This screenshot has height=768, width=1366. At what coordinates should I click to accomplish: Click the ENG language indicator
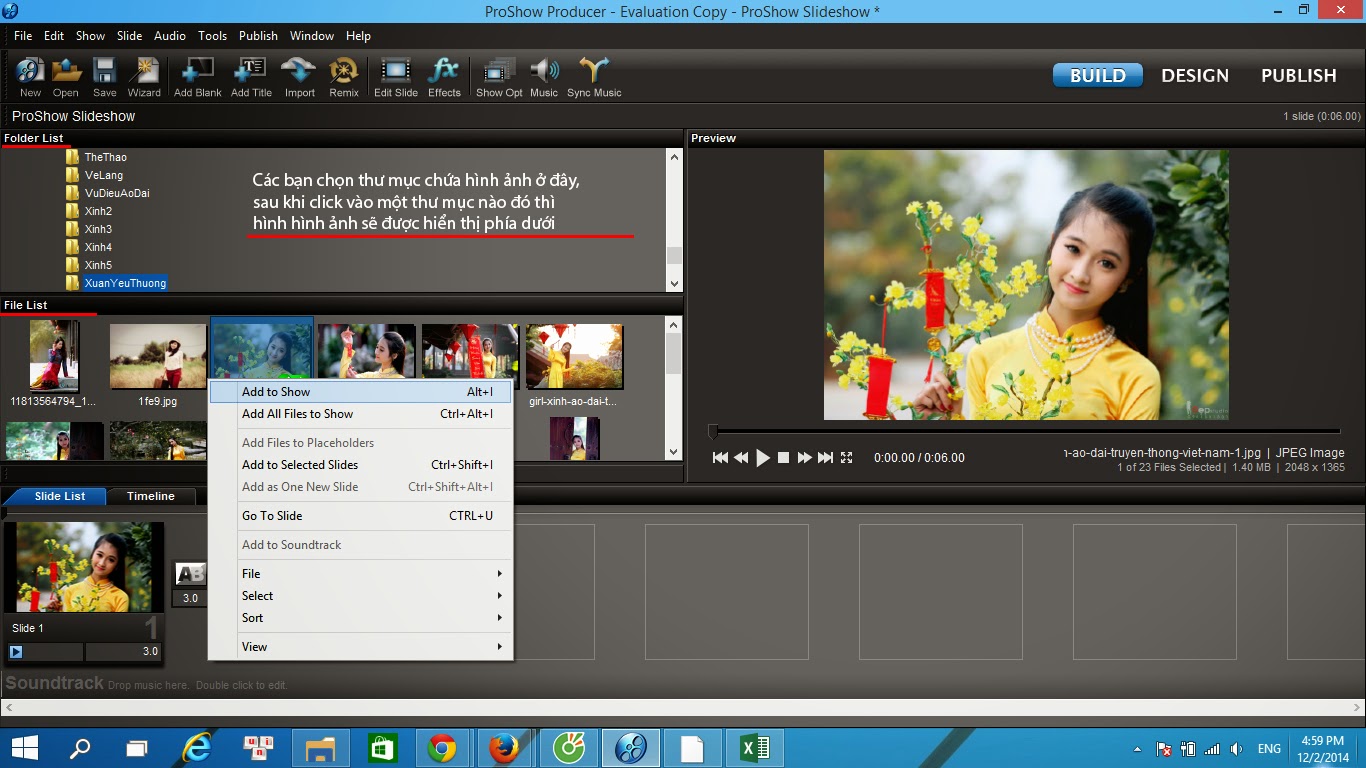point(1269,749)
